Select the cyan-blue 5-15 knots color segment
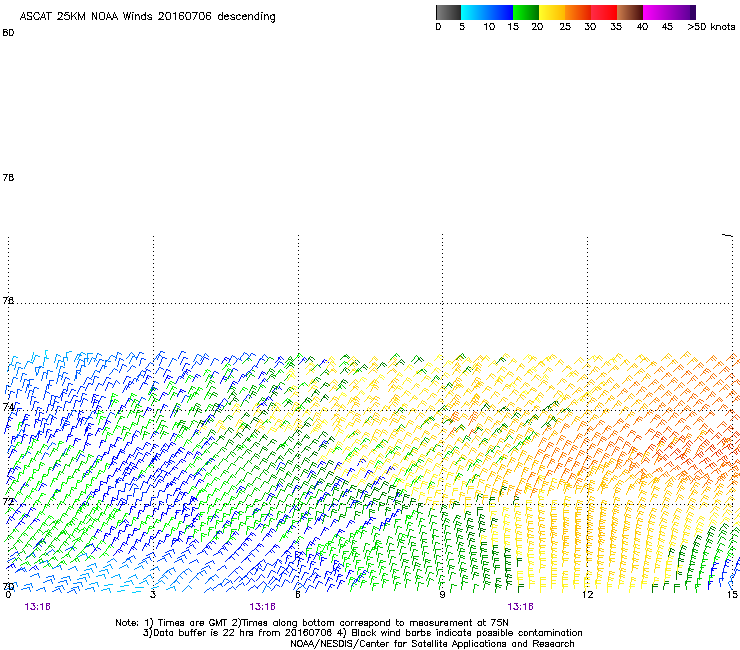Viewport: 740px width, 650px height. pyautogui.click(x=487, y=12)
